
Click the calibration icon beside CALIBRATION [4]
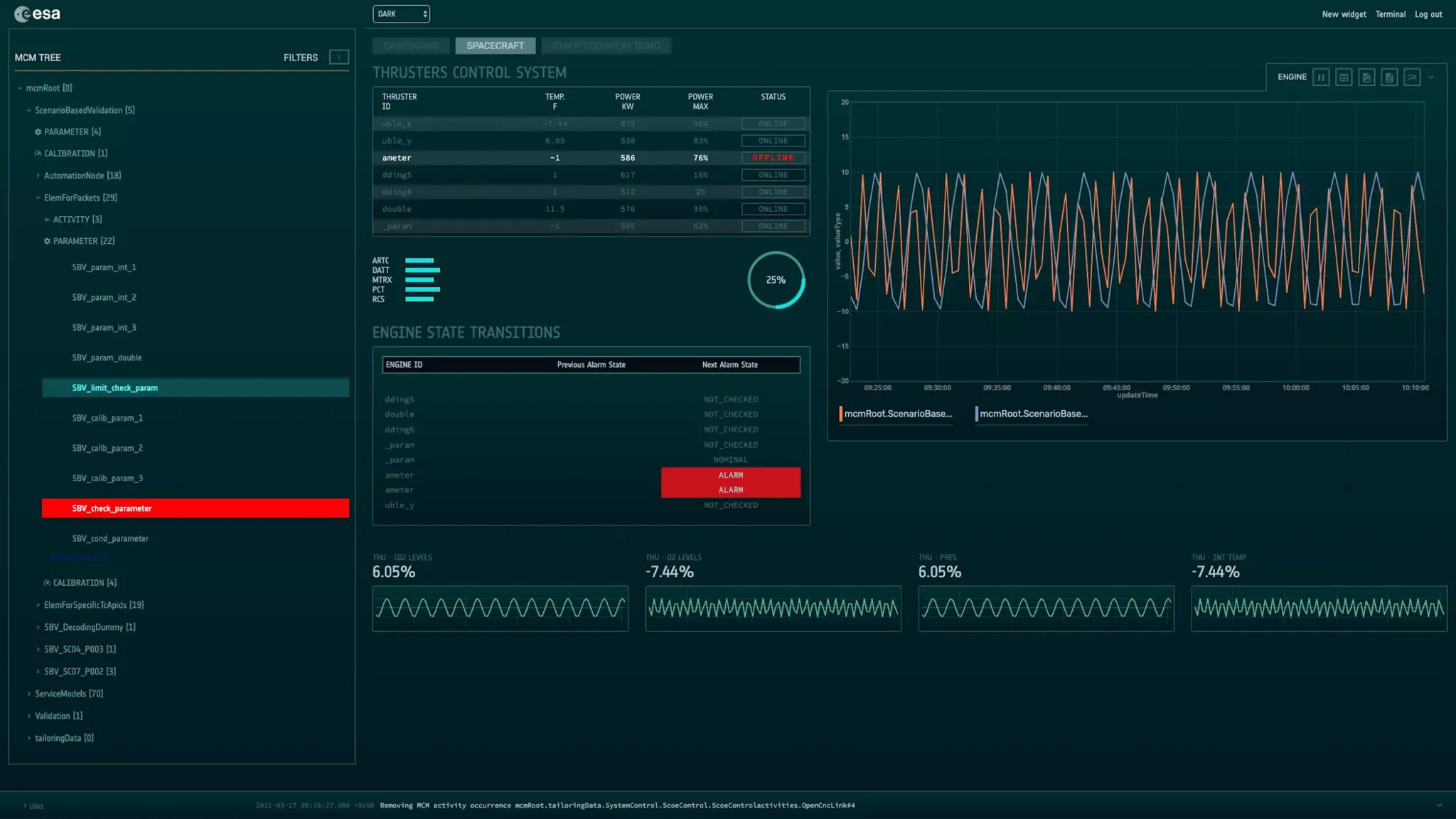[x=47, y=583]
